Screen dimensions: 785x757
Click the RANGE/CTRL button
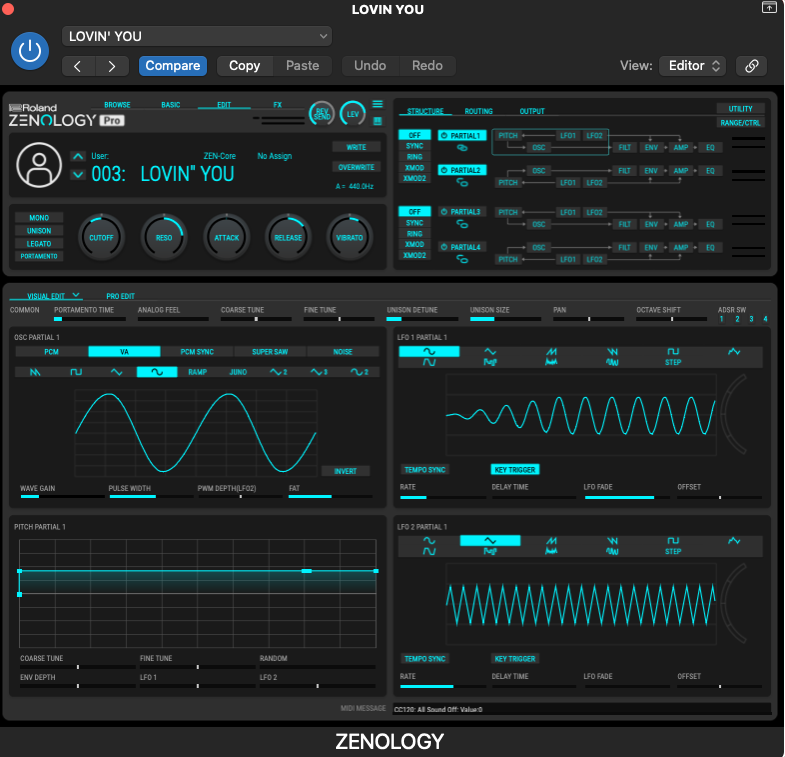click(x=740, y=123)
